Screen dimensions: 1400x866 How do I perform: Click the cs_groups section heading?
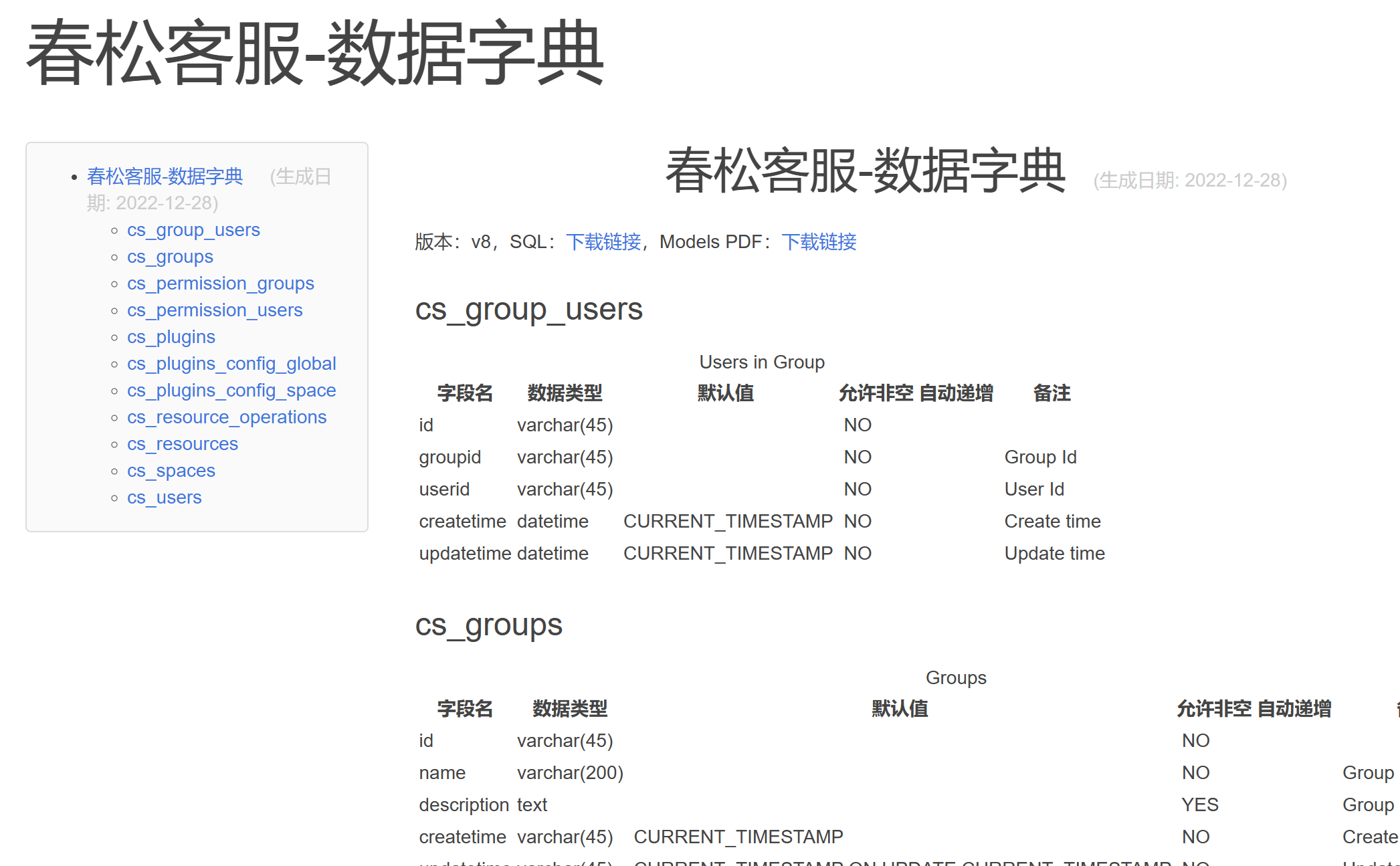[488, 625]
